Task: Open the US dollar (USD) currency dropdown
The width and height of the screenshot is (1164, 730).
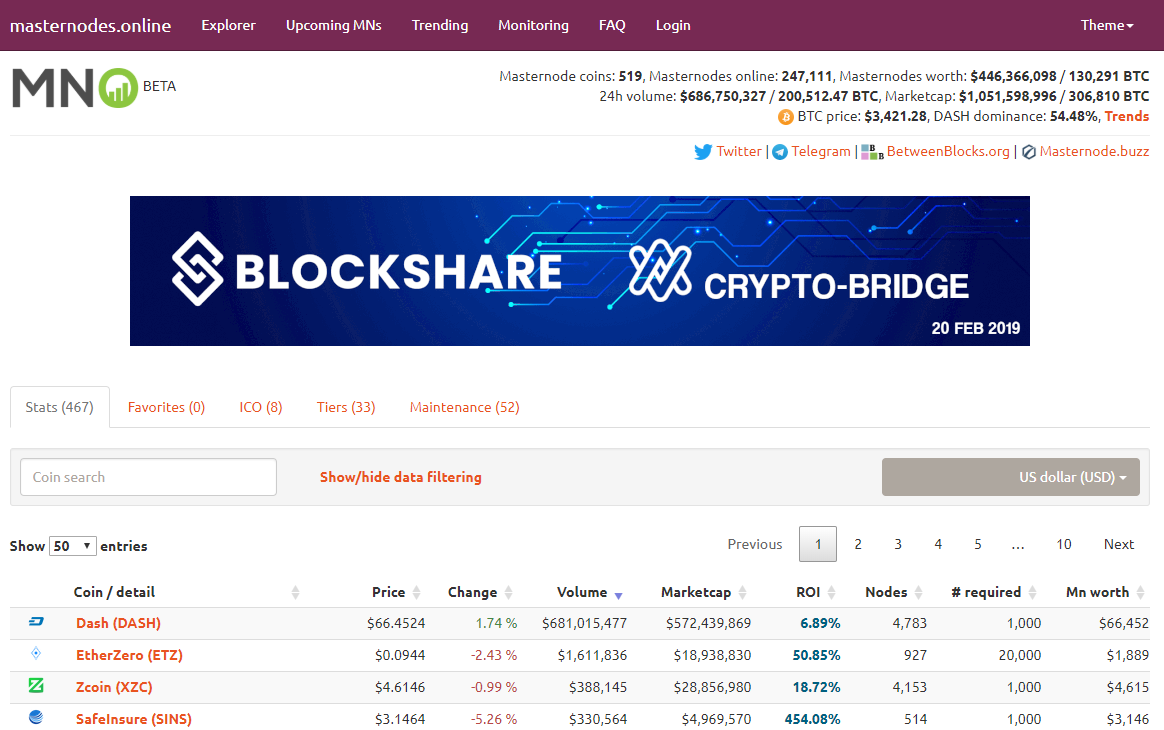Action: click(x=1010, y=477)
